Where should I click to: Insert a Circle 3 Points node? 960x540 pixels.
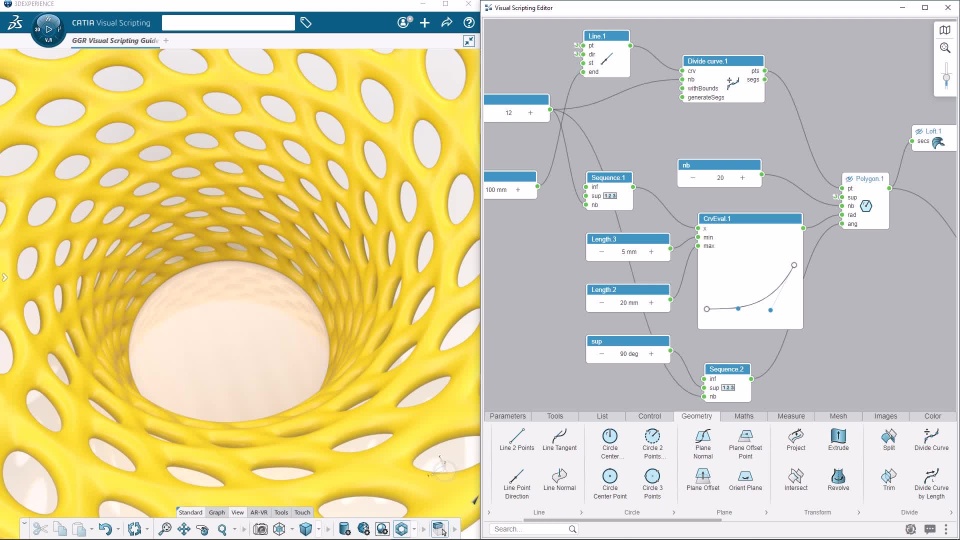pyautogui.click(x=653, y=484)
